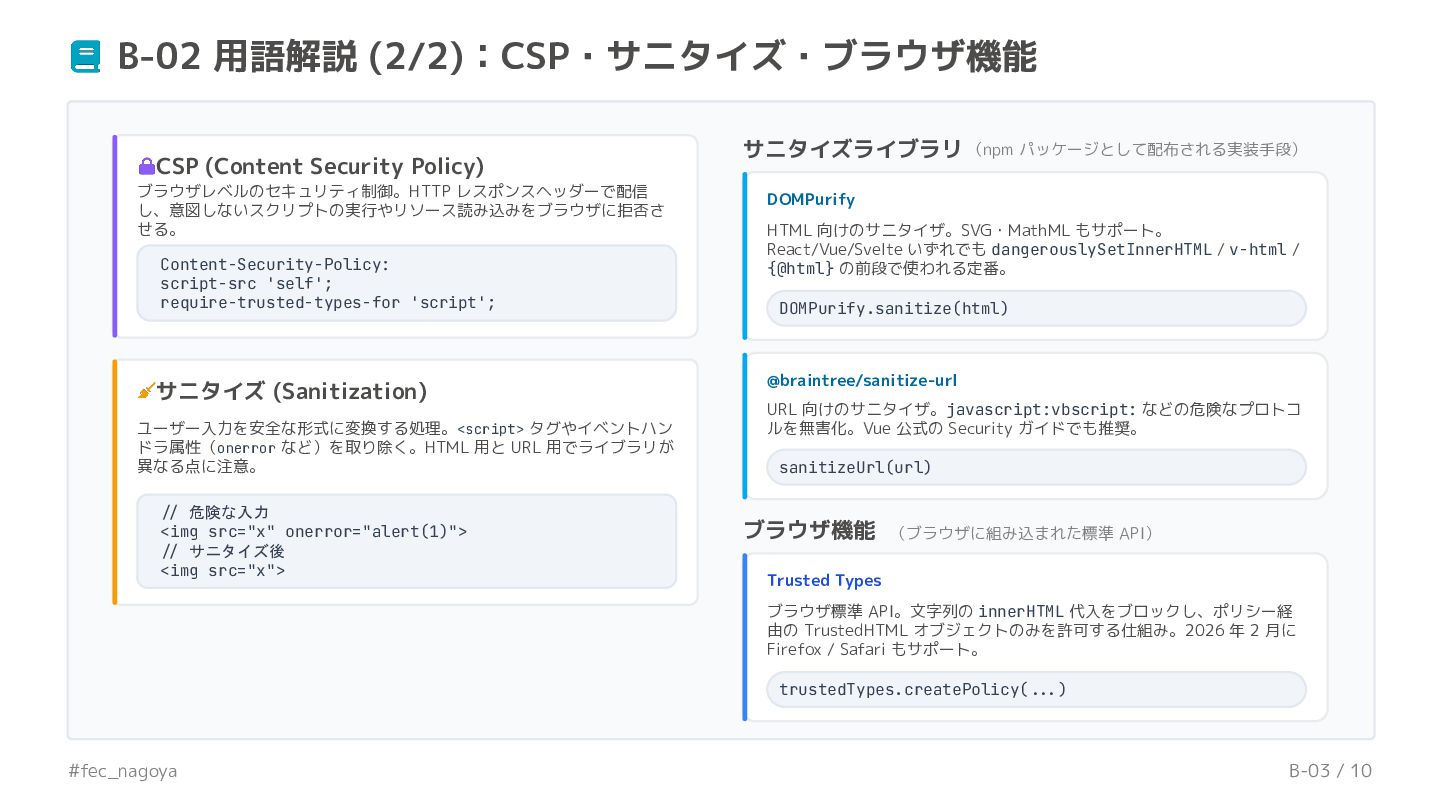The image size is (1440, 810).
Task: Click the Content-Security-Policy code block
Action: pos(406,283)
